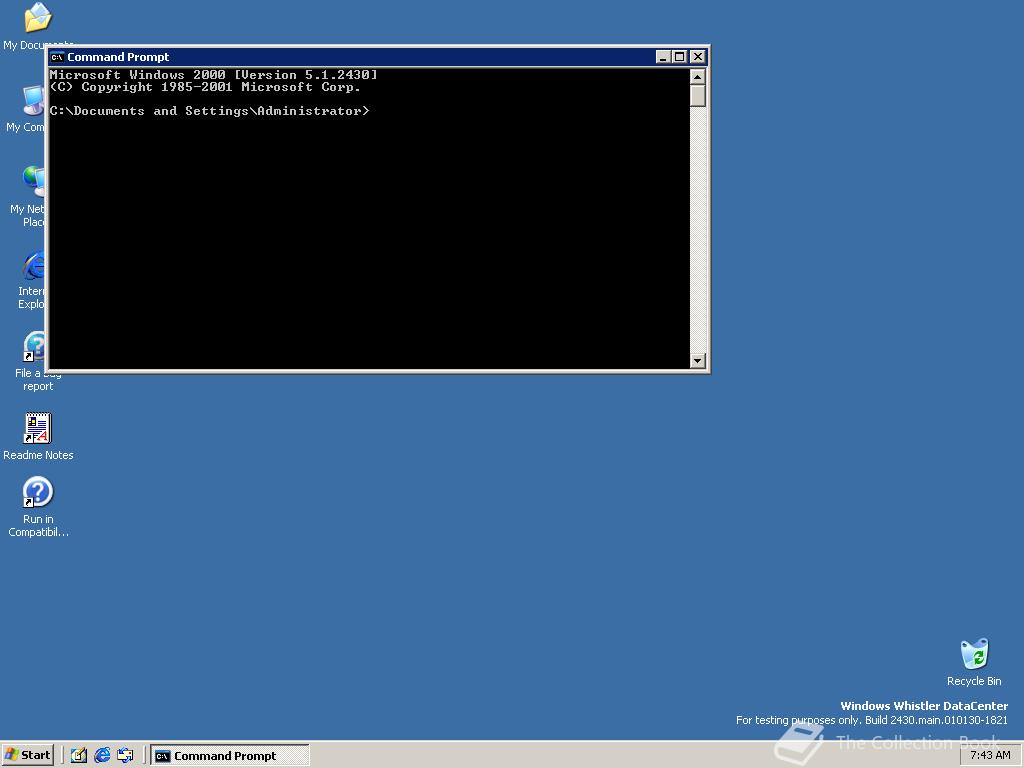Click the Administrator> prompt line in console
The width and height of the screenshot is (1024, 768).
tap(210, 111)
